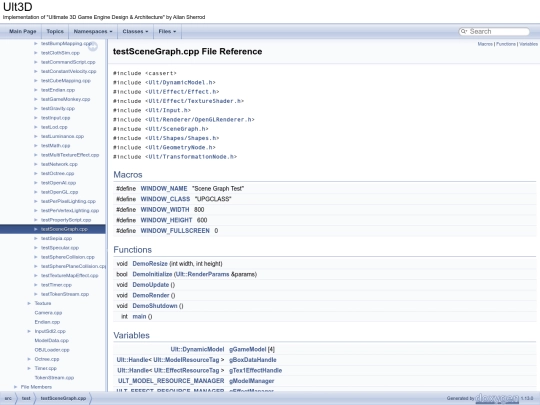Open the Files dropdown menu
The height and width of the screenshot is (405, 540).
tap(167, 31)
